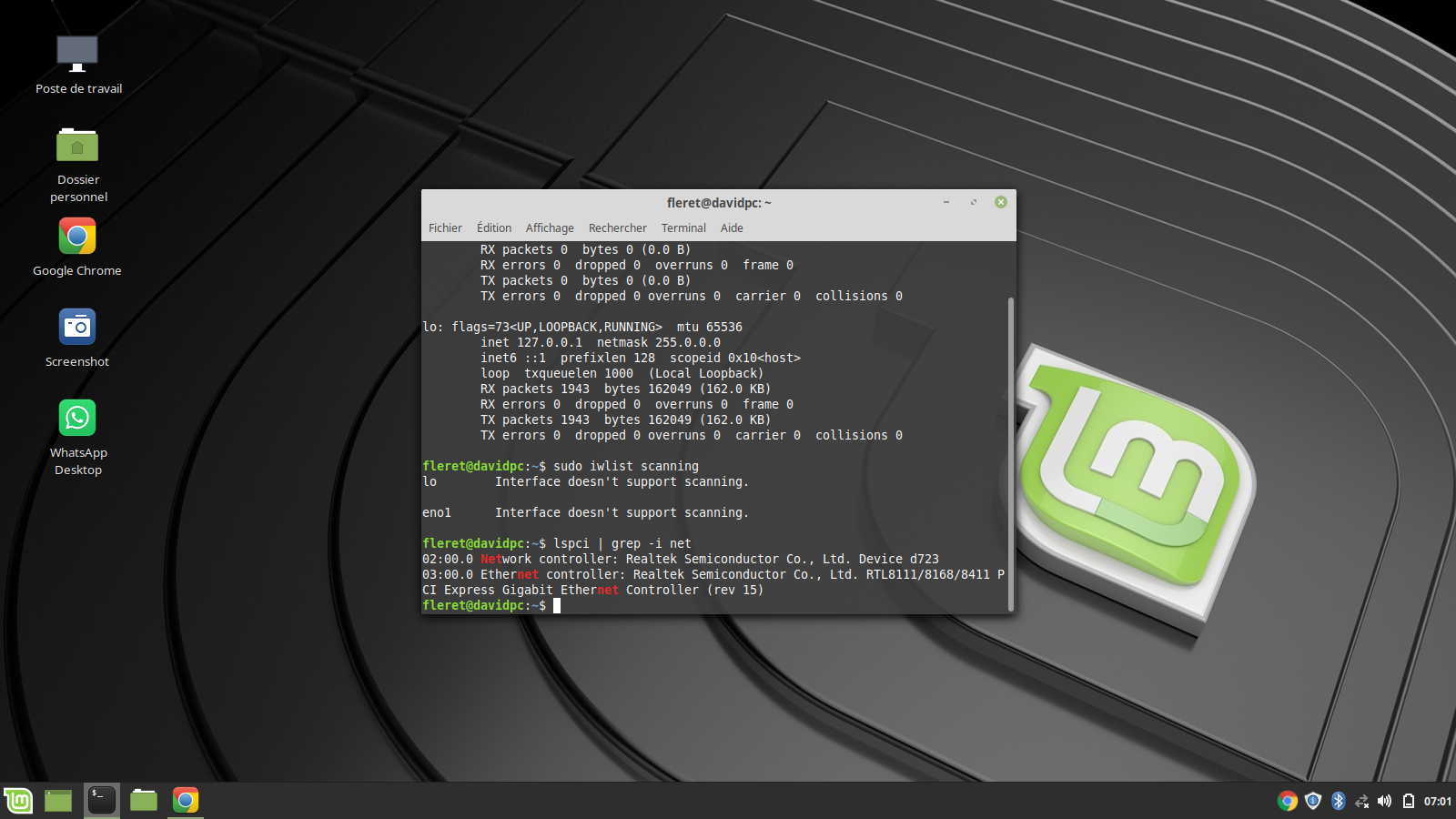Open the volume sound applet
The image size is (1456, 819).
point(1384,801)
